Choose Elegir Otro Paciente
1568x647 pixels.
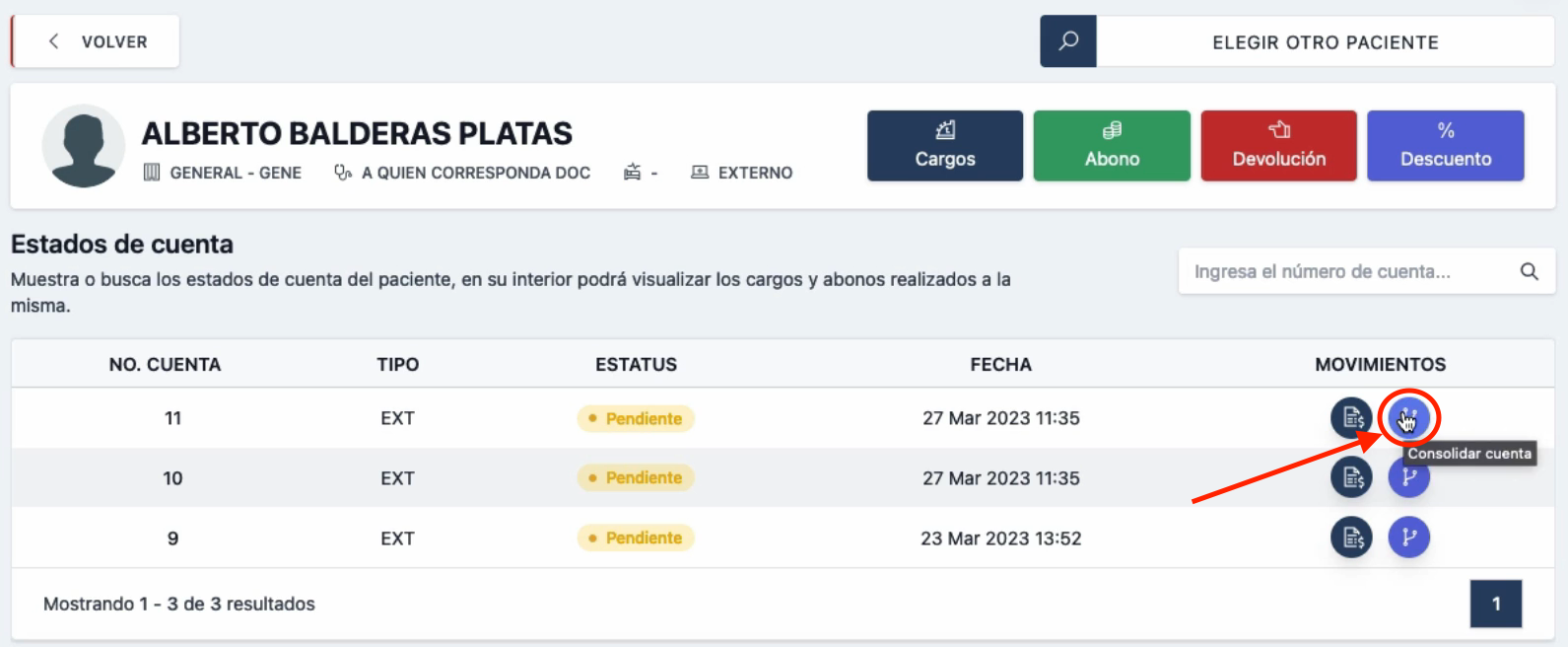coord(1325,42)
